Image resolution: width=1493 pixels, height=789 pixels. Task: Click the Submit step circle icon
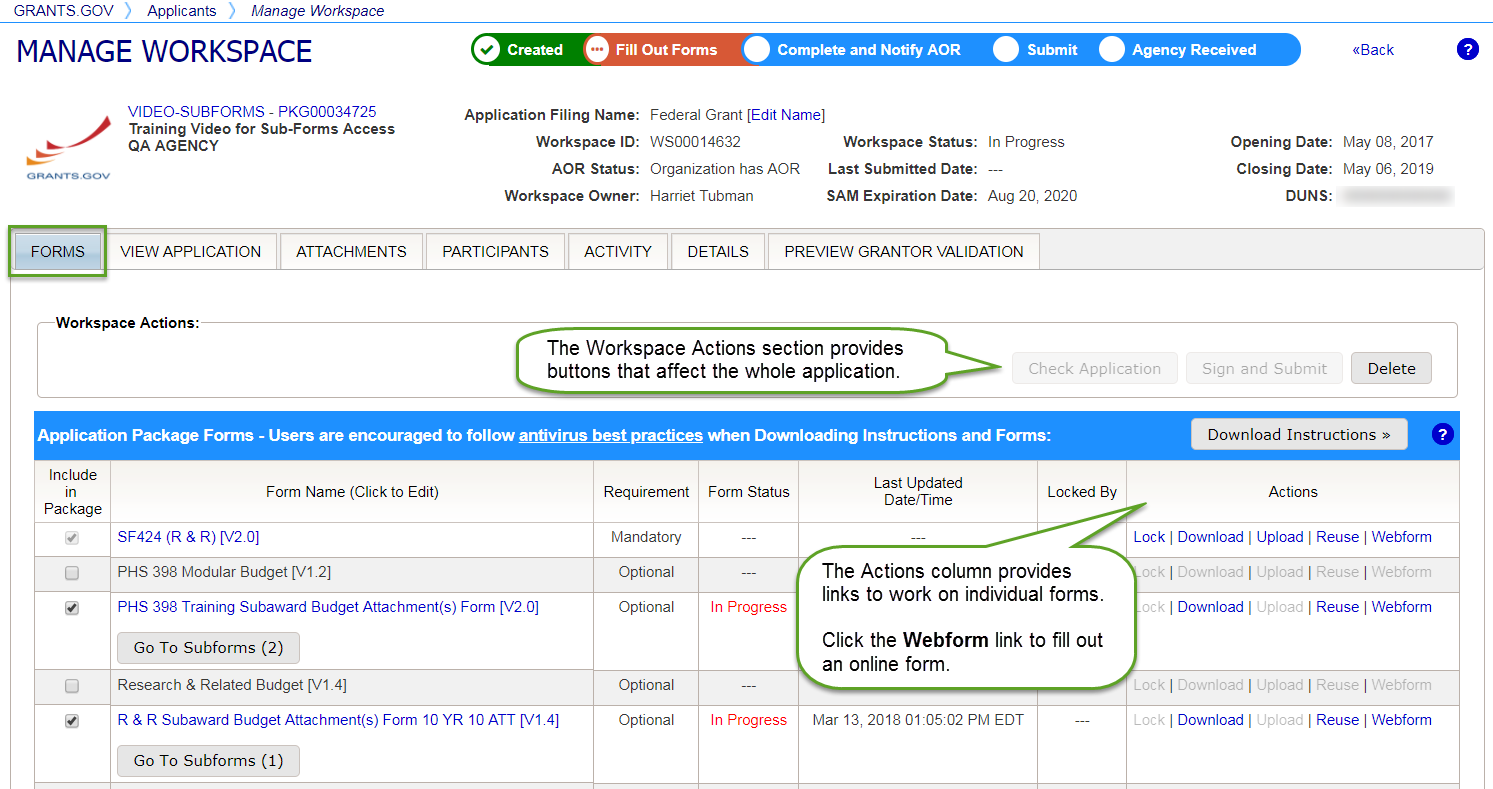coord(1005,49)
